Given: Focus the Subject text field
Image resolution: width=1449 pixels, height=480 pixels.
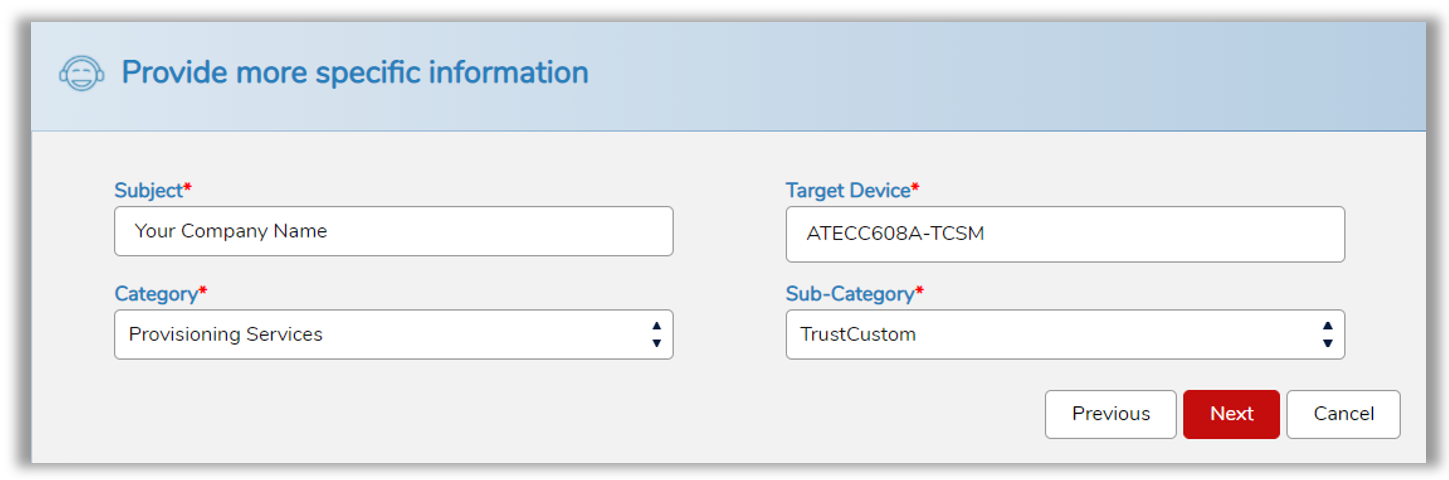Looking at the screenshot, I should coord(393,231).
